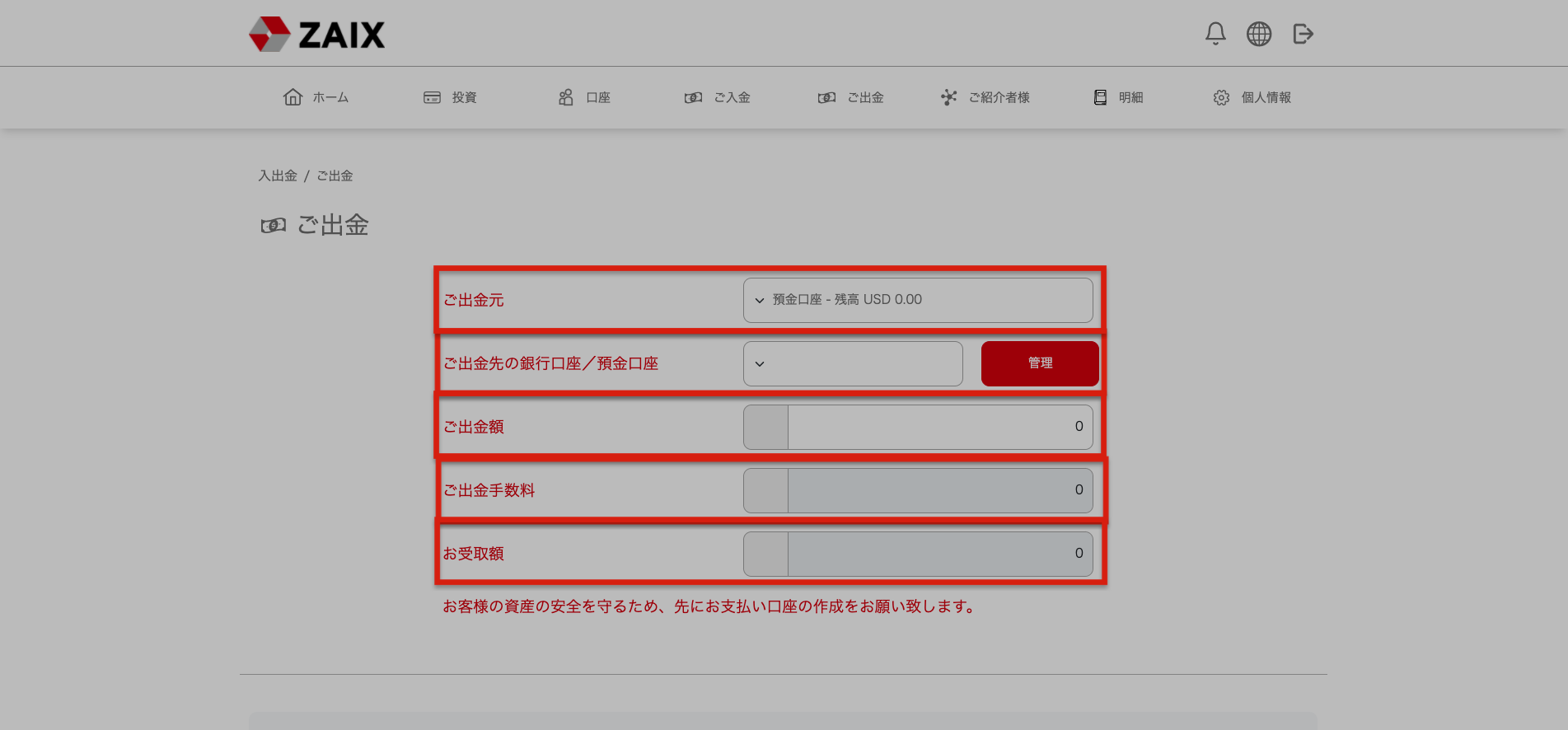Click the 個人情報 gear icon
Image resolution: width=1568 pixels, height=730 pixels.
point(1221,97)
